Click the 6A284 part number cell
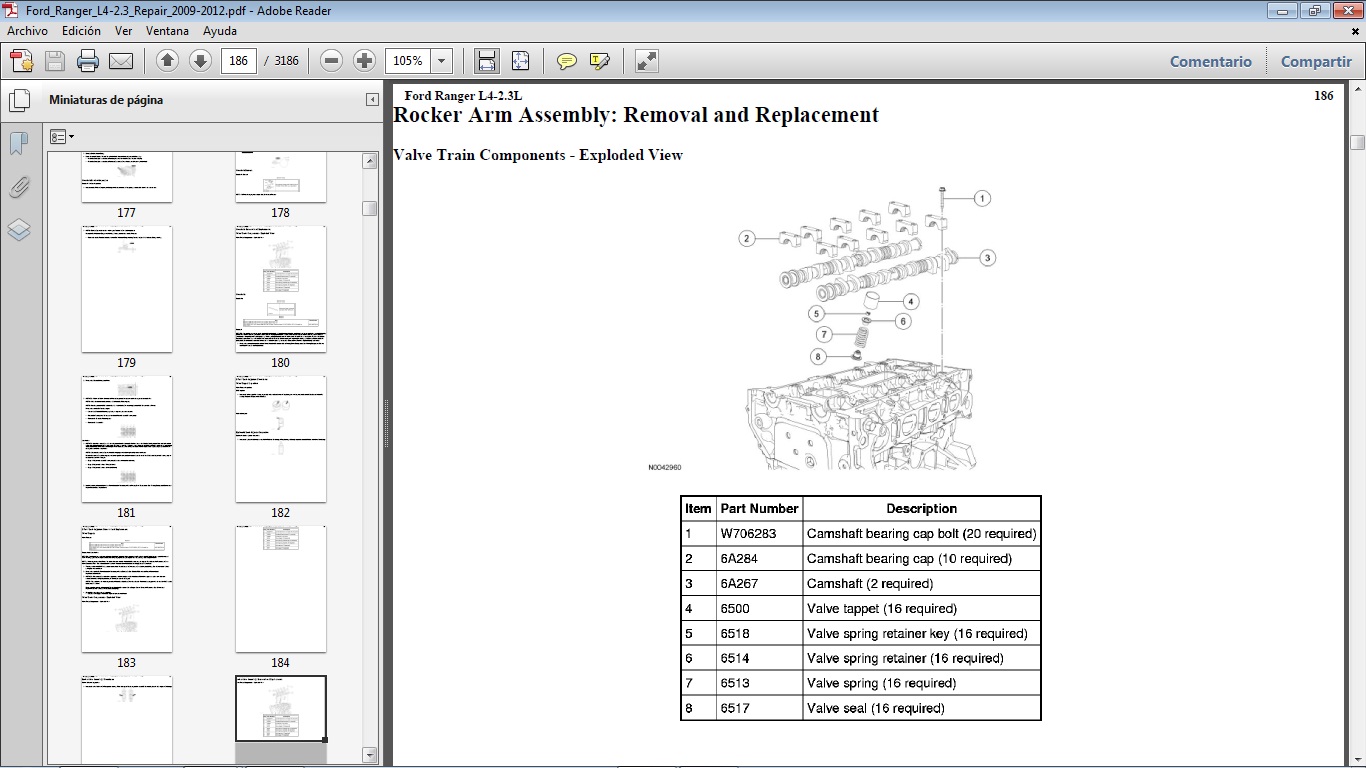Viewport: 1366px width, 768px height. 759,558
